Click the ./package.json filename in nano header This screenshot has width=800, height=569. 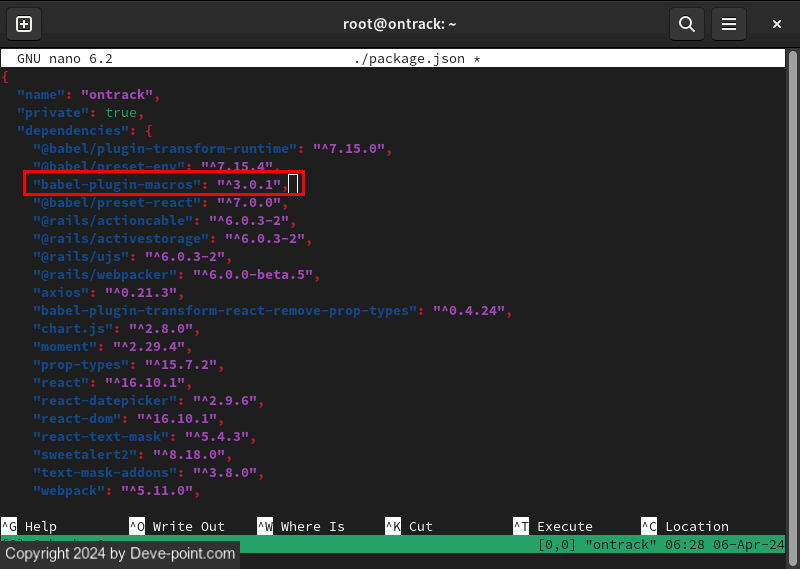(x=408, y=59)
